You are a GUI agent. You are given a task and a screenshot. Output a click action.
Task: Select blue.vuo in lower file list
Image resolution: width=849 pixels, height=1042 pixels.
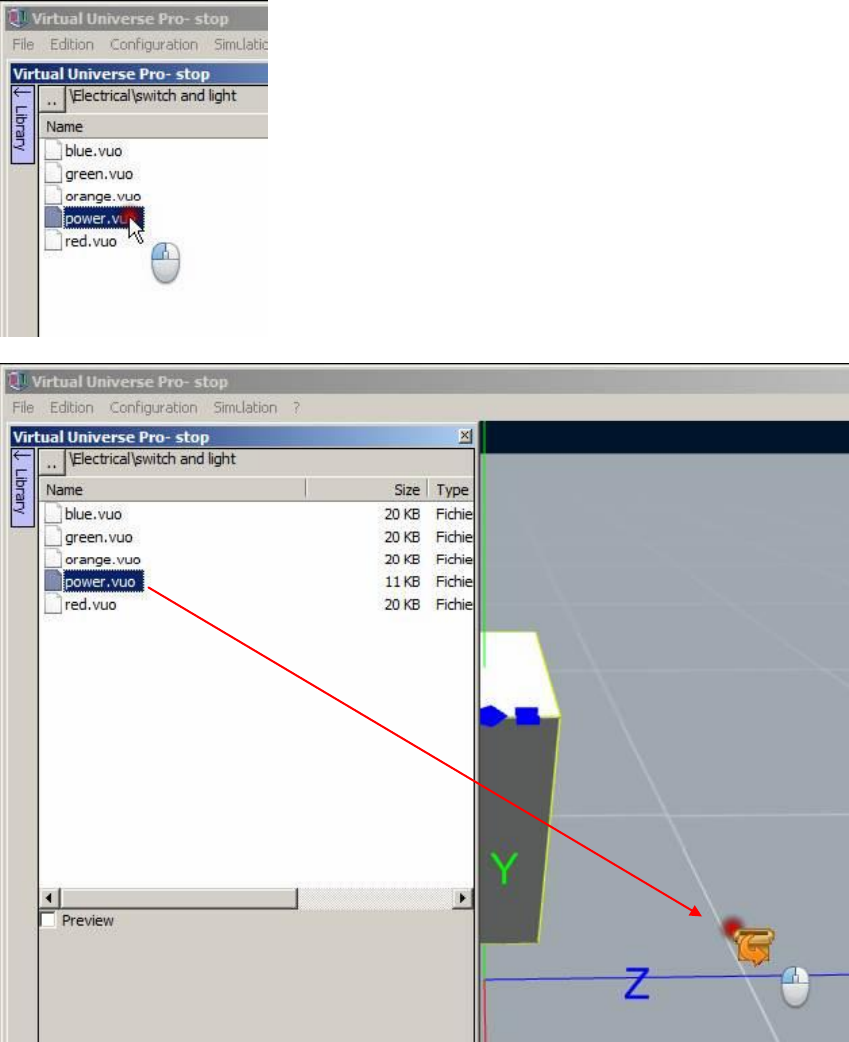pos(93,514)
